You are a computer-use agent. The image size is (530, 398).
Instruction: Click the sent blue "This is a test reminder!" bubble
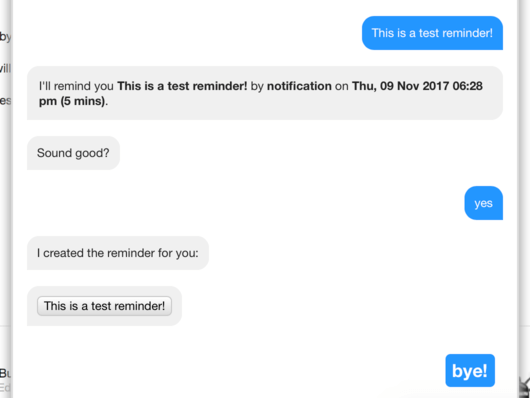(432, 33)
